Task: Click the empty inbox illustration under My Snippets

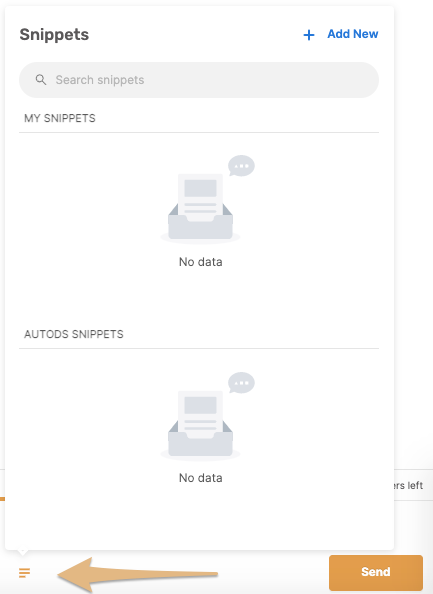Action: tap(200, 207)
